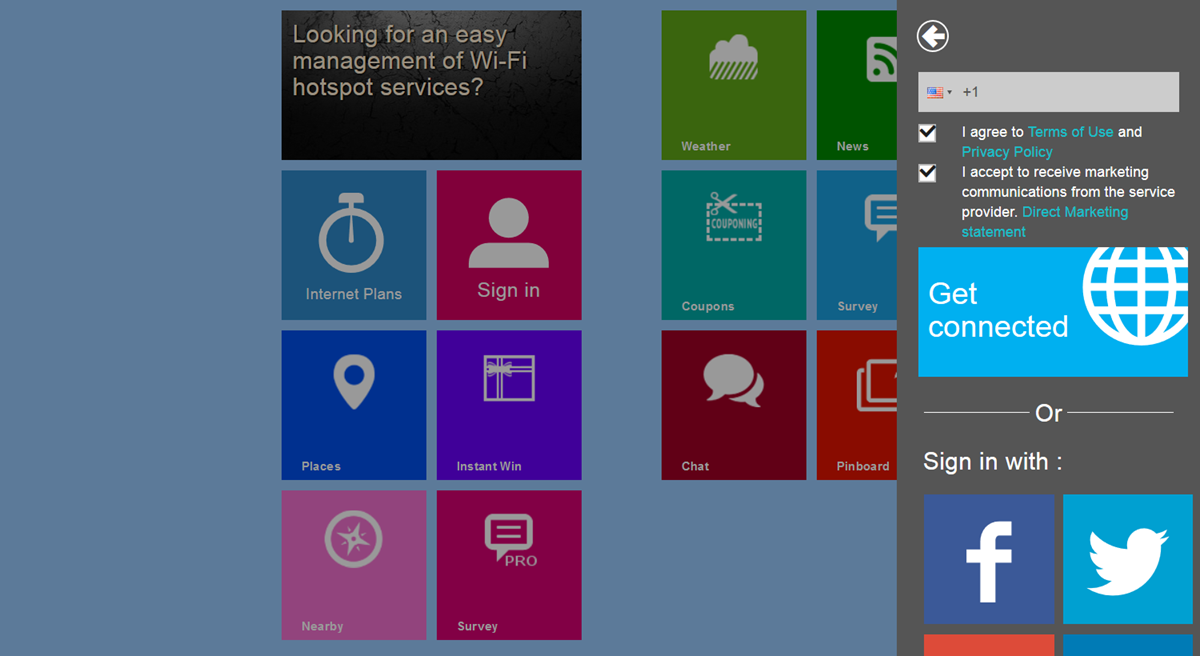1200x656 pixels.
Task: Open the Pinboard tile
Action: tap(857, 405)
